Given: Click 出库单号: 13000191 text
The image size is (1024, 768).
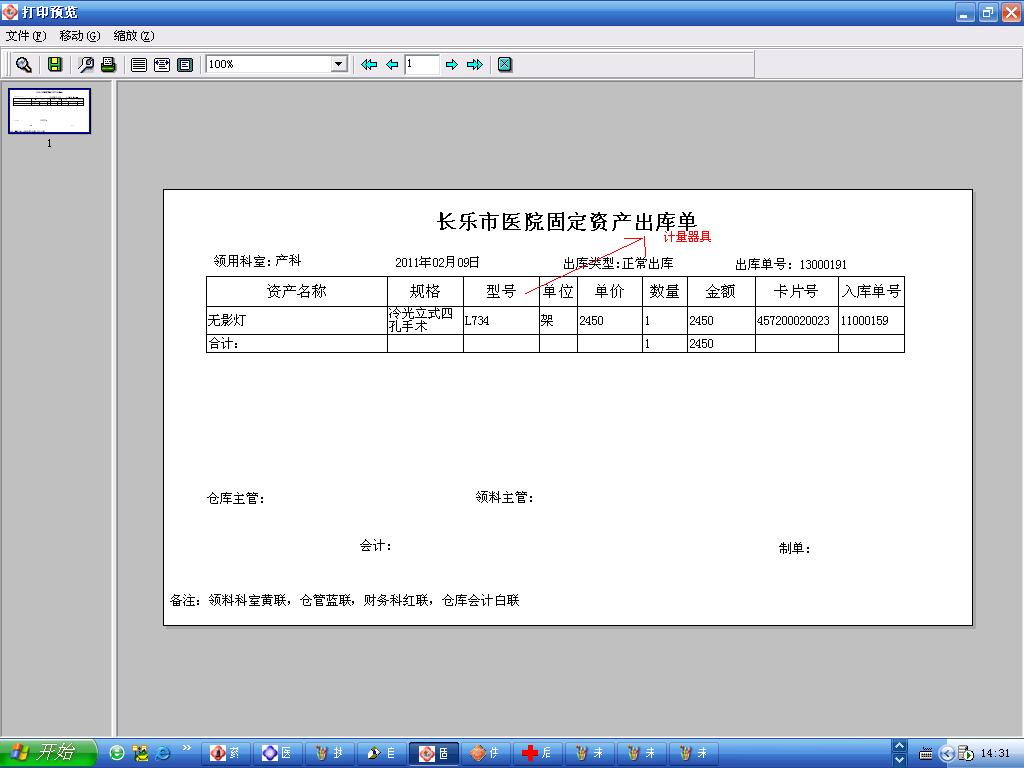Looking at the screenshot, I should [x=791, y=264].
